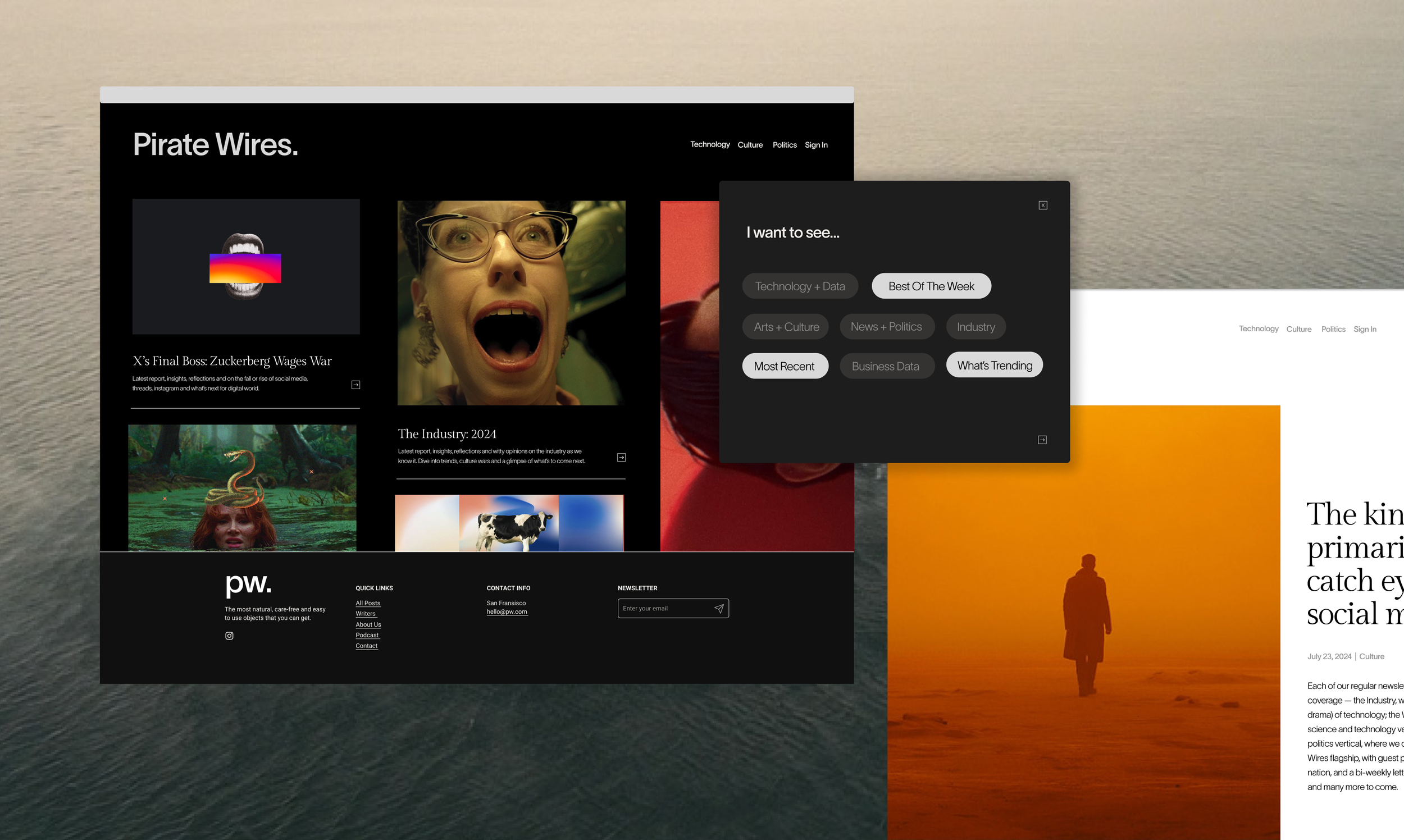The width and height of the screenshot is (1404, 840).
Task: Submit newsletter with paper plane icon
Action: tap(719, 609)
